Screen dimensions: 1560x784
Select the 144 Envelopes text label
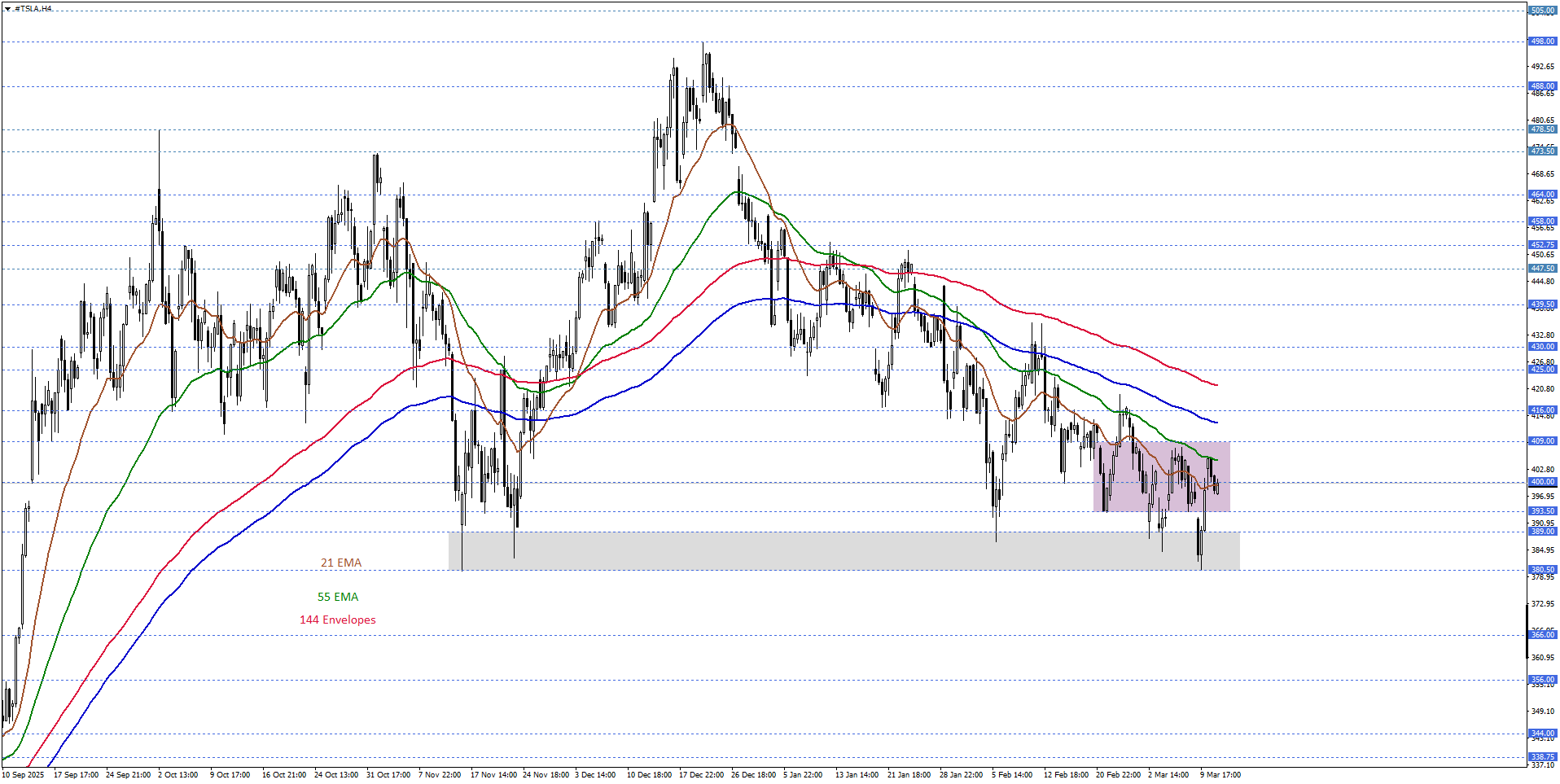[x=337, y=620]
